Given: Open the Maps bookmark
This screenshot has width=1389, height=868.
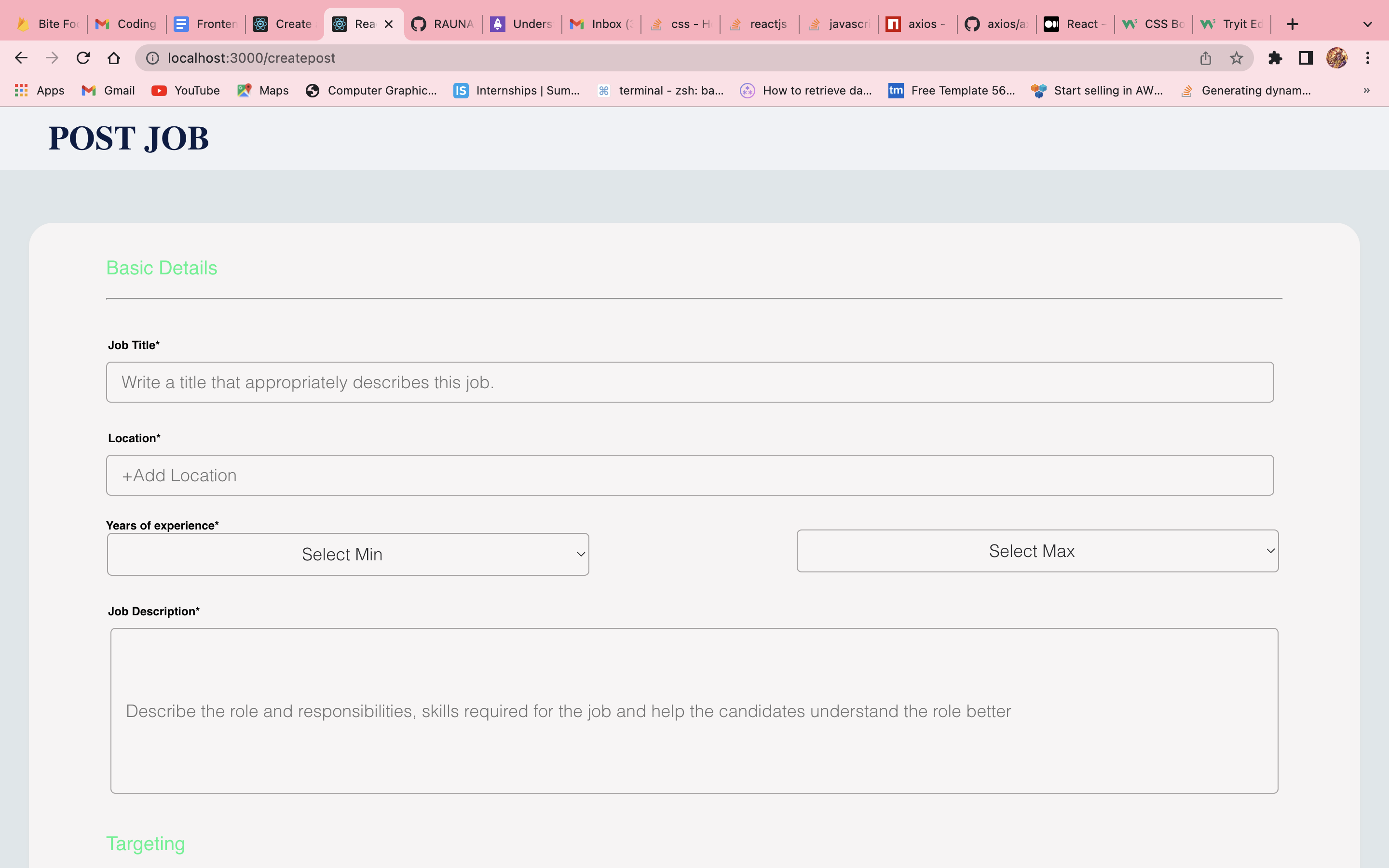Looking at the screenshot, I should [262, 90].
